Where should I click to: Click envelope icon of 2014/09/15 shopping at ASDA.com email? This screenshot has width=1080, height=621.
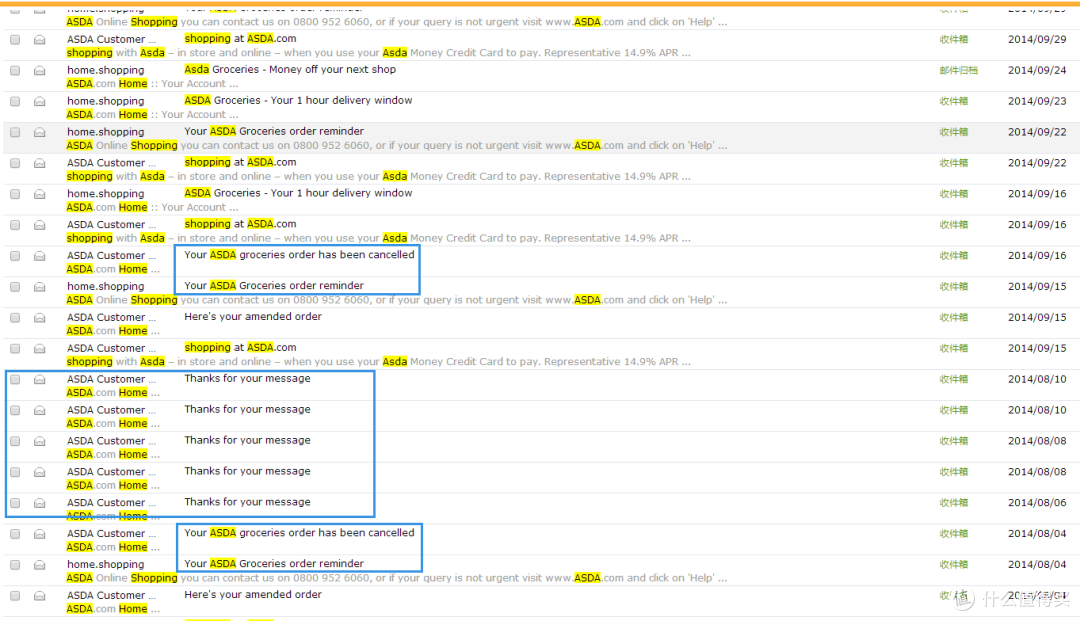pyautogui.click(x=40, y=348)
